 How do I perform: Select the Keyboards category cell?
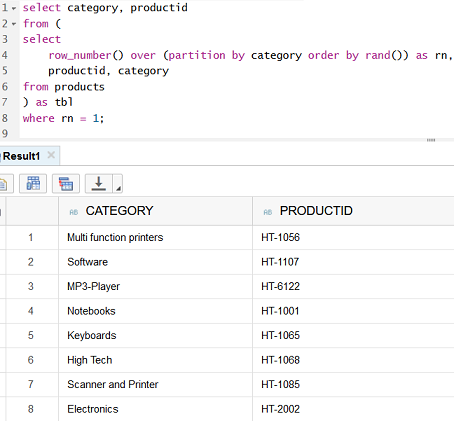(x=155, y=335)
